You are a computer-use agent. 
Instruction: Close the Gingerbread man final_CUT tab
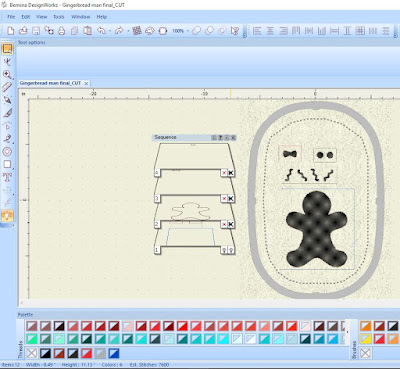86,83
